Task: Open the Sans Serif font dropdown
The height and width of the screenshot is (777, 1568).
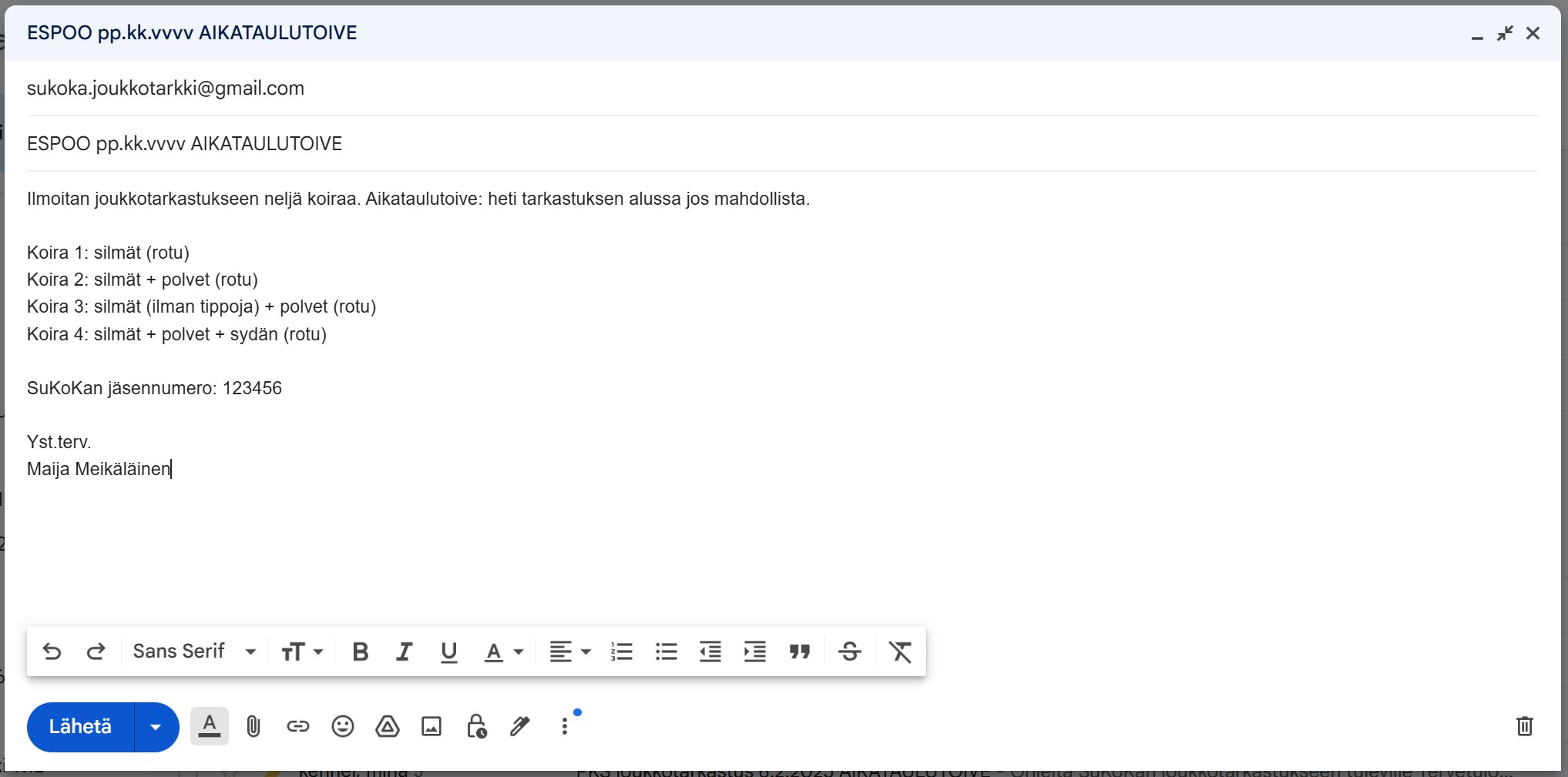Action: click(194, 651)
